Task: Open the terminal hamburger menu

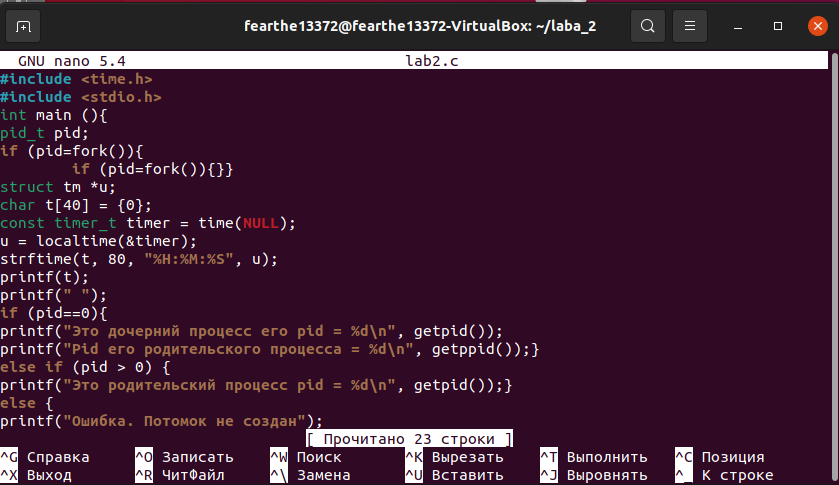Action: (x=690, y=26)
